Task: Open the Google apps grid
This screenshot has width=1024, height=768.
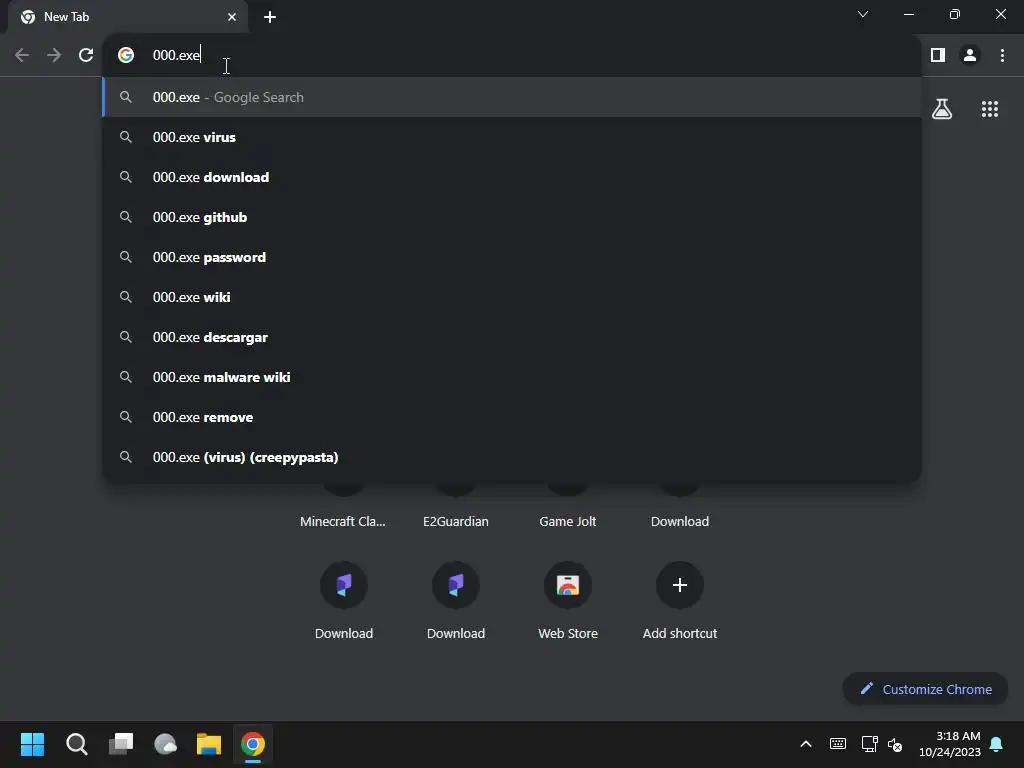Action: point(989,108)
